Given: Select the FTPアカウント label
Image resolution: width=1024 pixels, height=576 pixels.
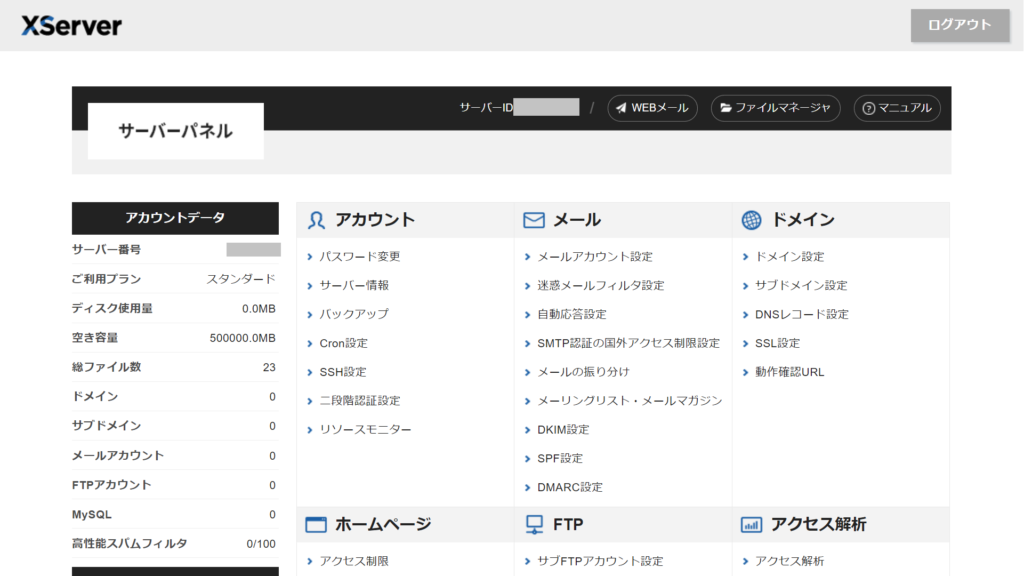Looking at the screenshot, I should pos(112,485).
